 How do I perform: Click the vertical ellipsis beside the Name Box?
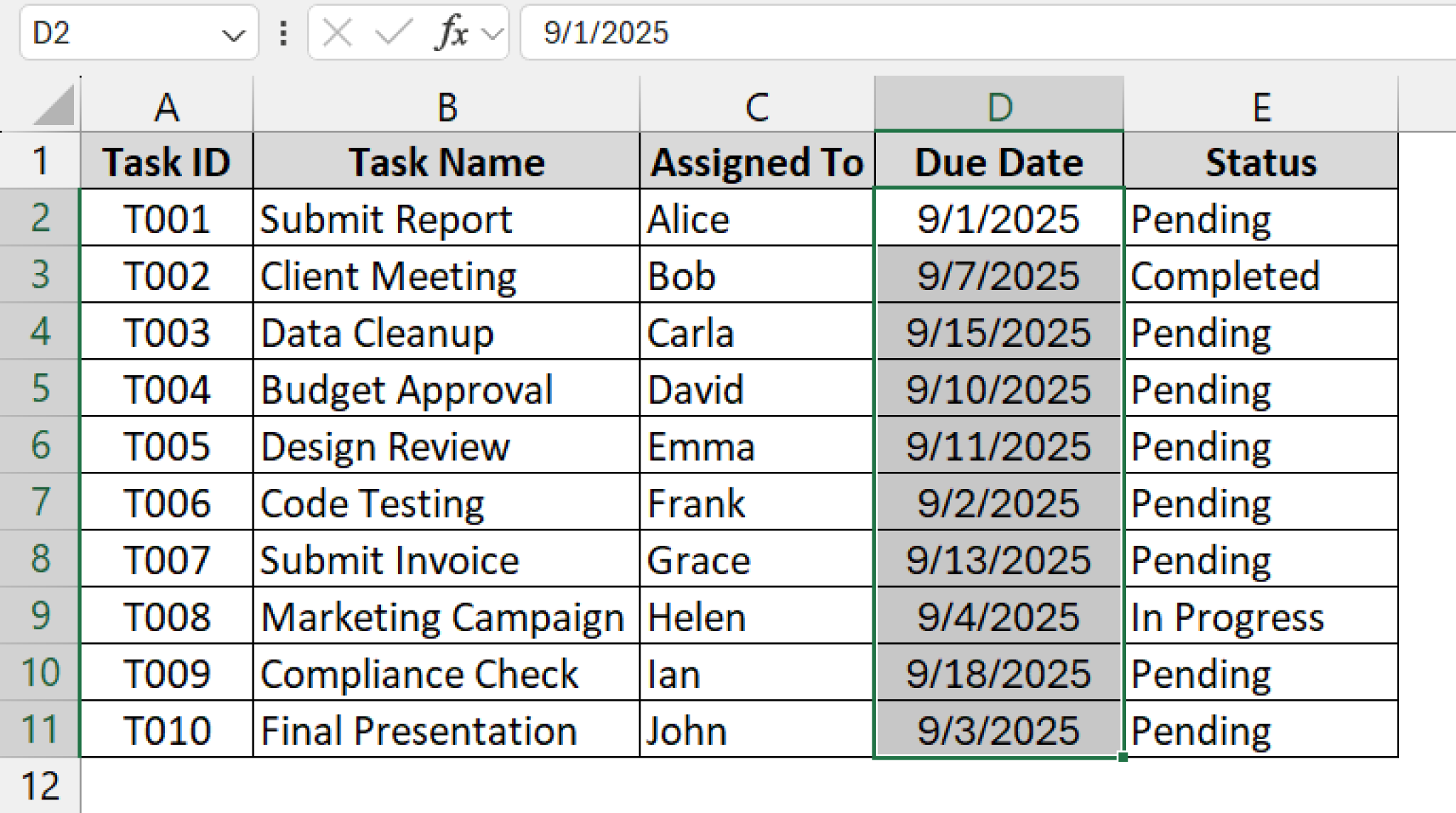pyautogui.click(x=283, y=31)
